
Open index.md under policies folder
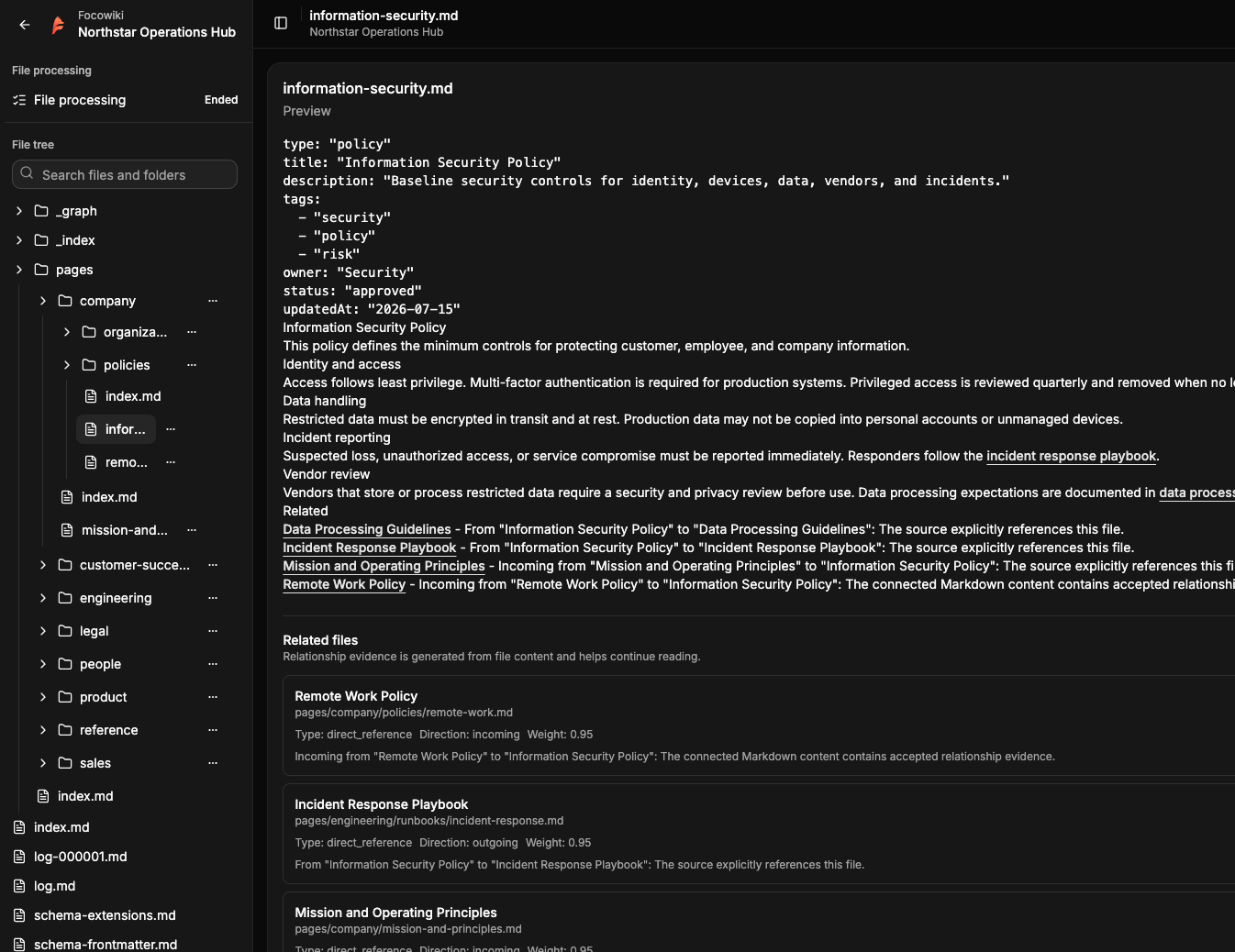133,396
